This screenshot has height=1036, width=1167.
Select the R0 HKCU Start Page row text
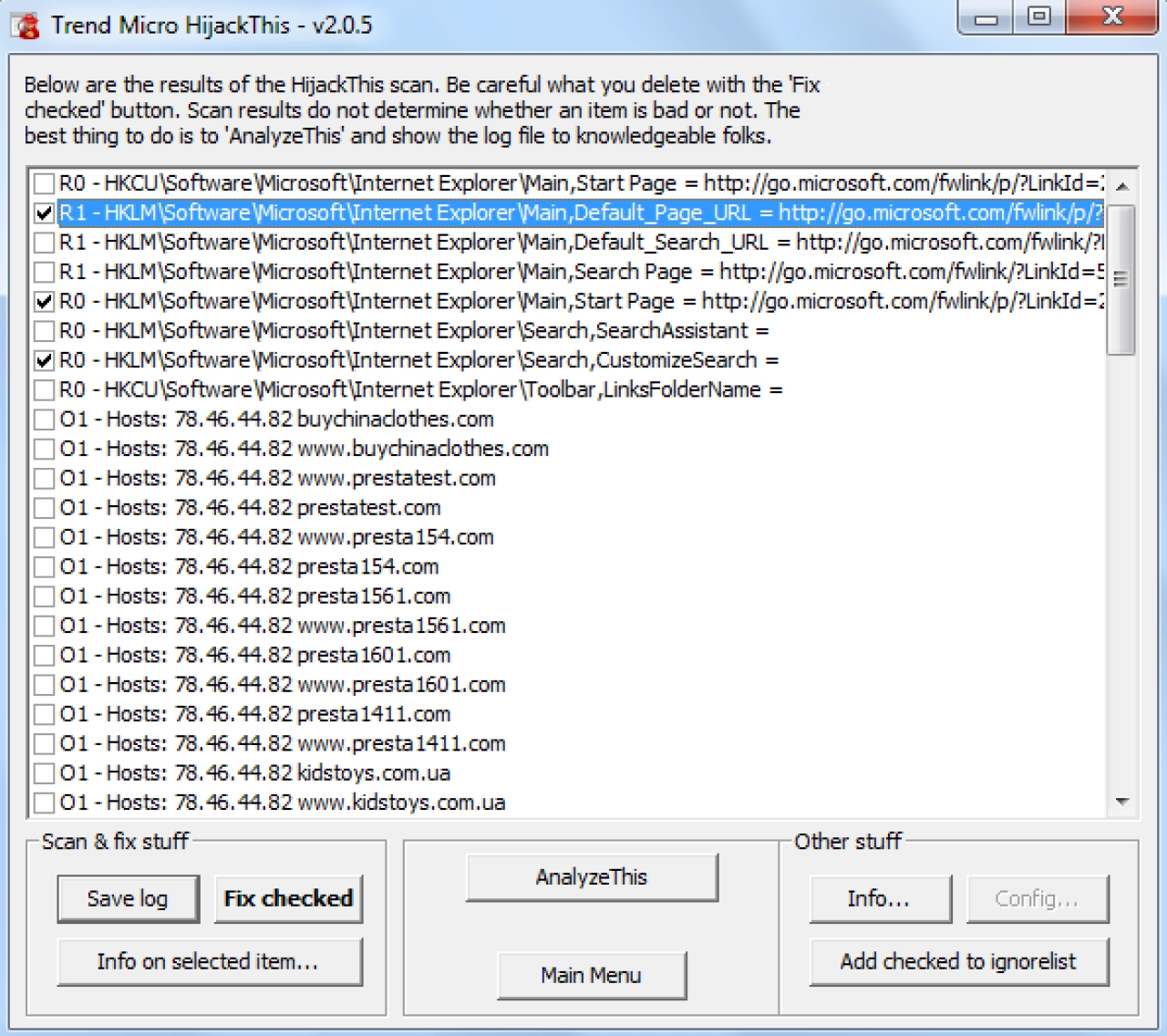581,183
